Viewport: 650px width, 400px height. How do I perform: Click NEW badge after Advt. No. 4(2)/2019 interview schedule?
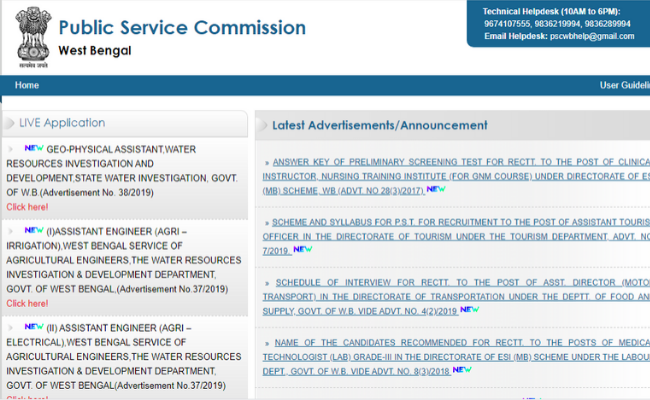tap(469, 309)
